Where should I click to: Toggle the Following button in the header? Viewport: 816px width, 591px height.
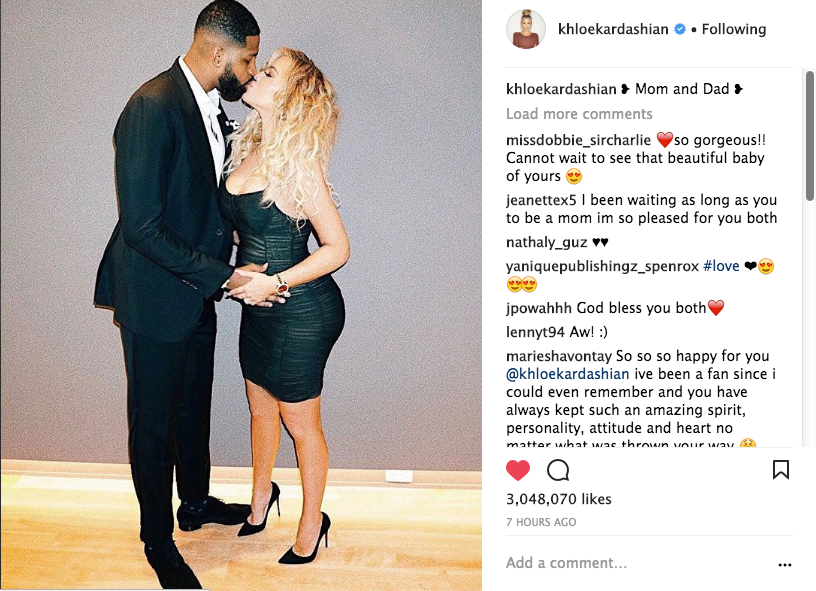point(734,29)
